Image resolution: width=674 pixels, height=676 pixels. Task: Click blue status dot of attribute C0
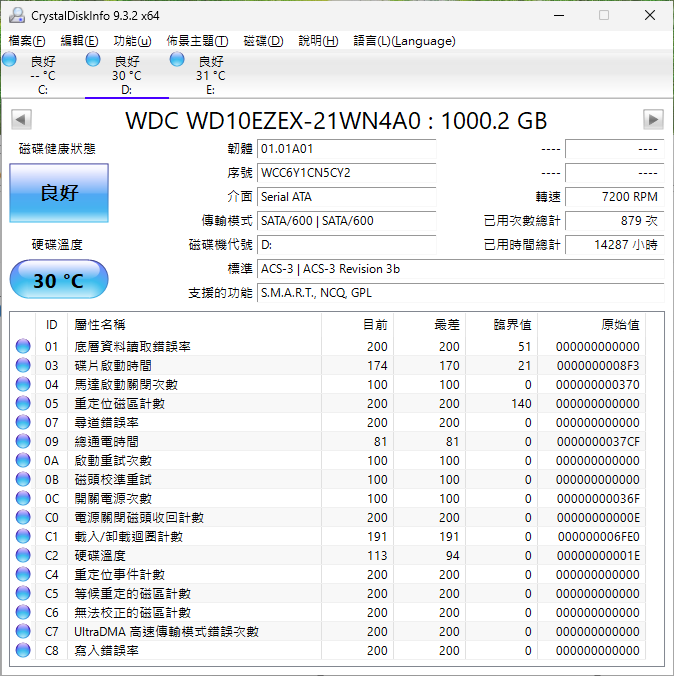coord(23,517)
